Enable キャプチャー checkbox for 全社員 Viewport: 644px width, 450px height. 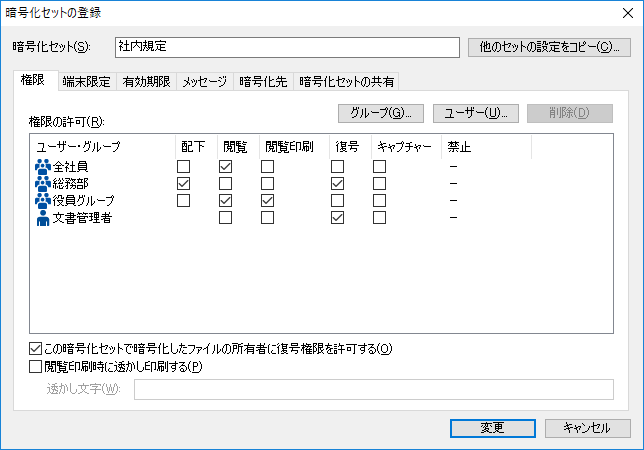tap(380, 166)
